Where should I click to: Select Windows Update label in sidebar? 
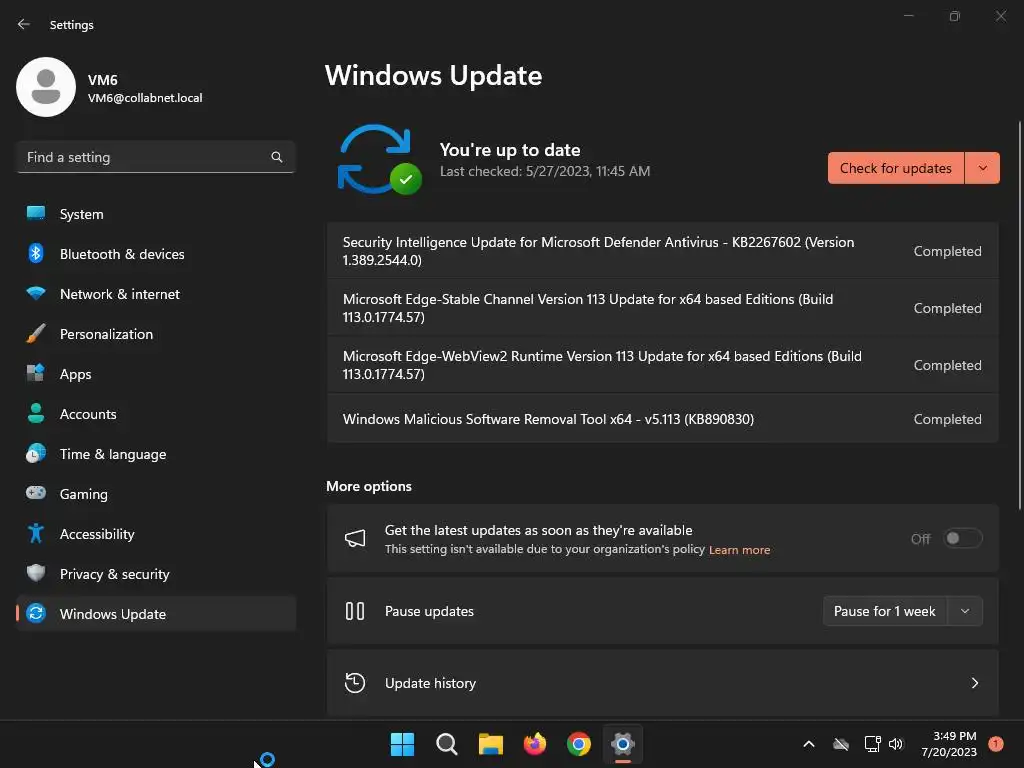tap(113, 614)
